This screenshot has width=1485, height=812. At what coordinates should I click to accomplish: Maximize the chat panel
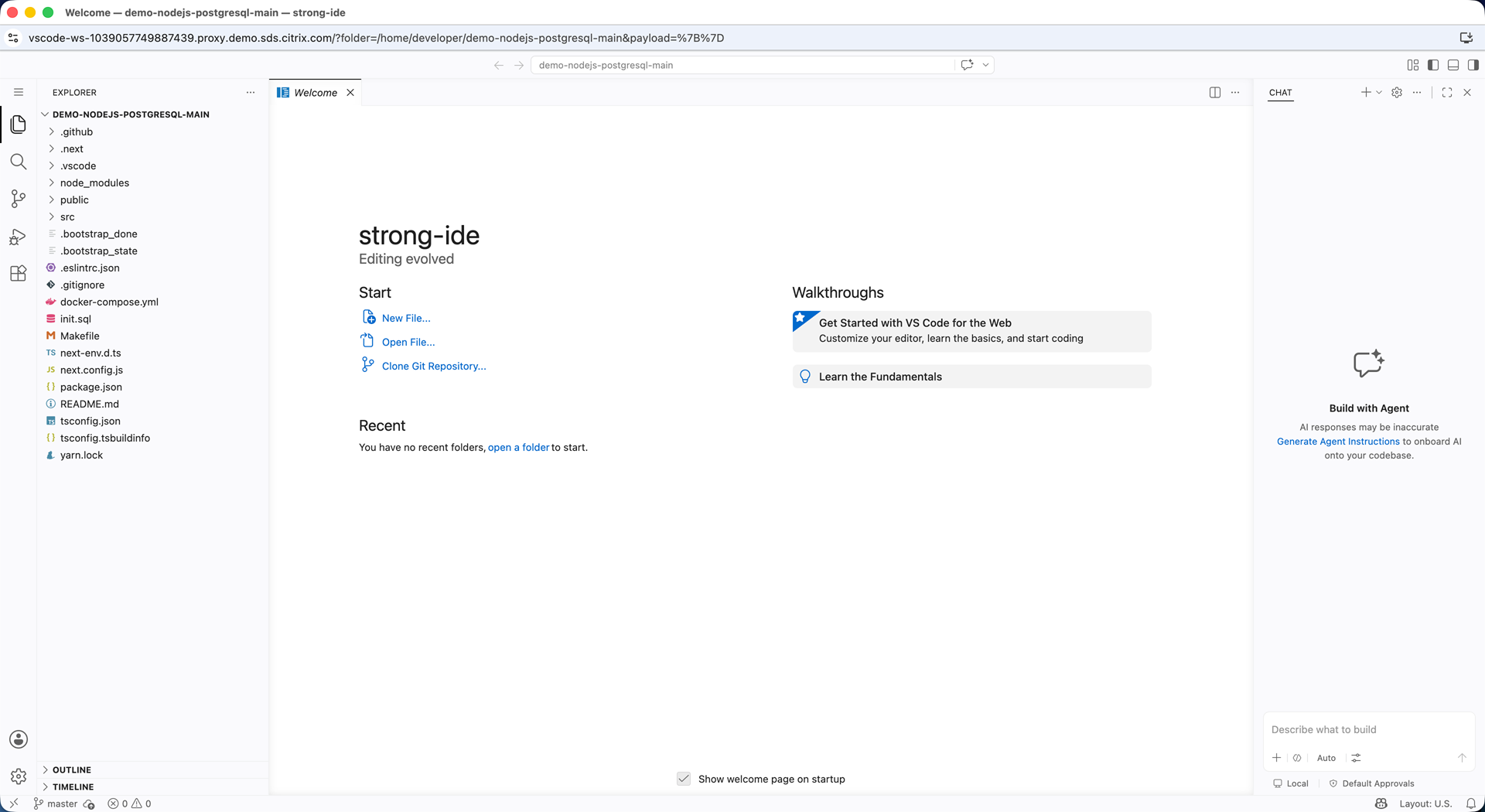(x=1447, y=92)
